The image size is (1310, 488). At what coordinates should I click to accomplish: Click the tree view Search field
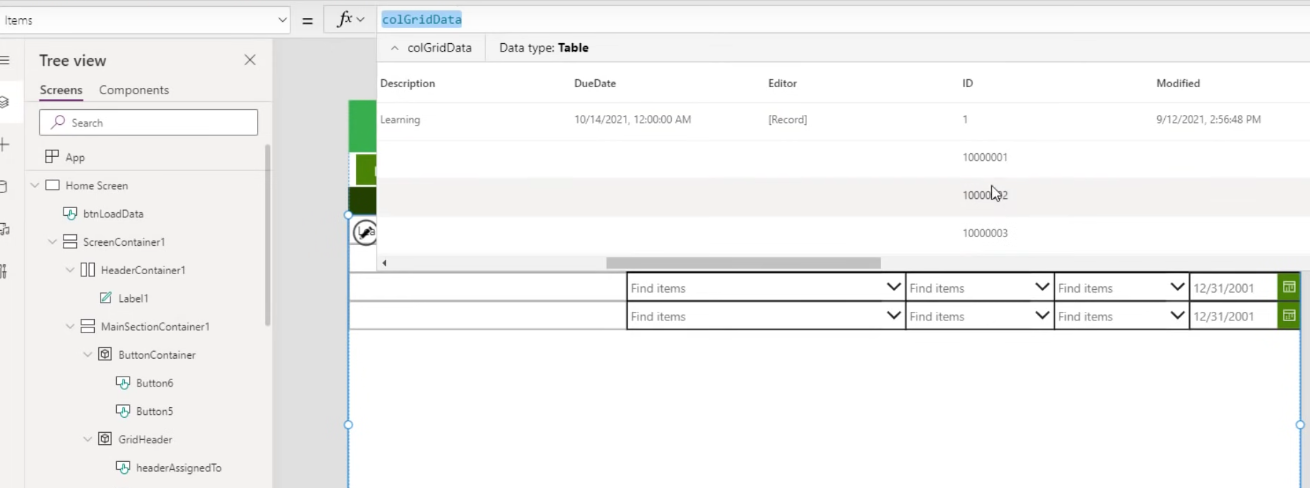[148, 122]
